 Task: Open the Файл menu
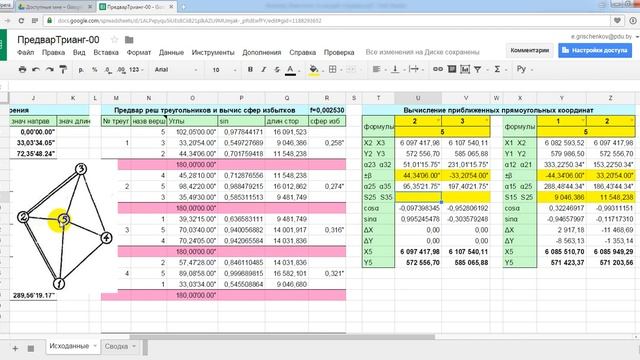26,52
